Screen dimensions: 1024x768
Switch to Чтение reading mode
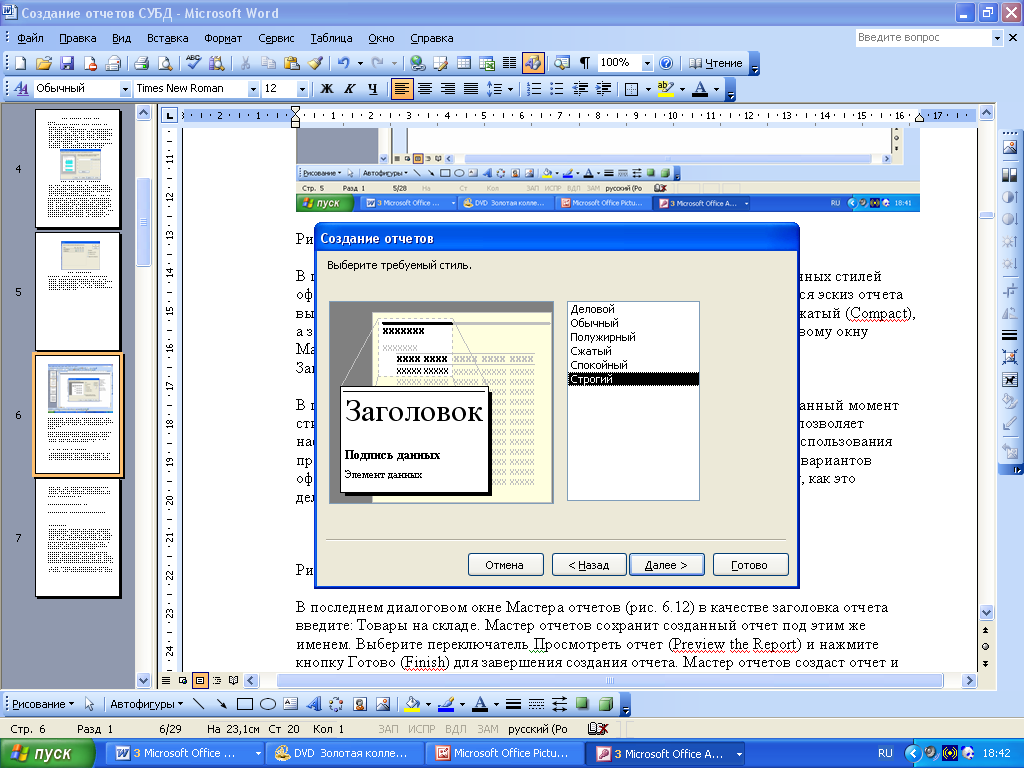click(716, 63)
